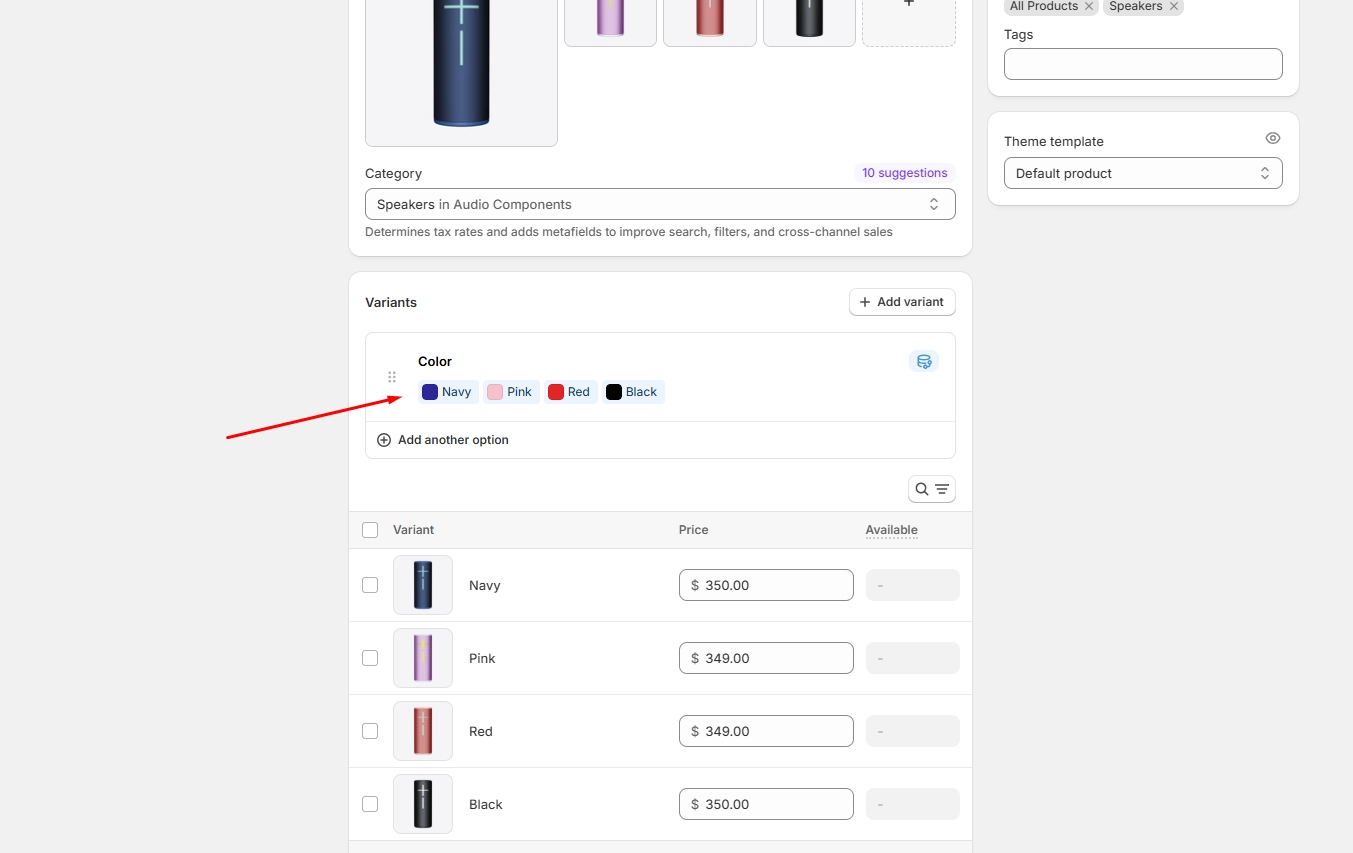Screen dimensions: 1353x853
Task: Open the Black variant thumbnail image
Action: pos(423,804)
